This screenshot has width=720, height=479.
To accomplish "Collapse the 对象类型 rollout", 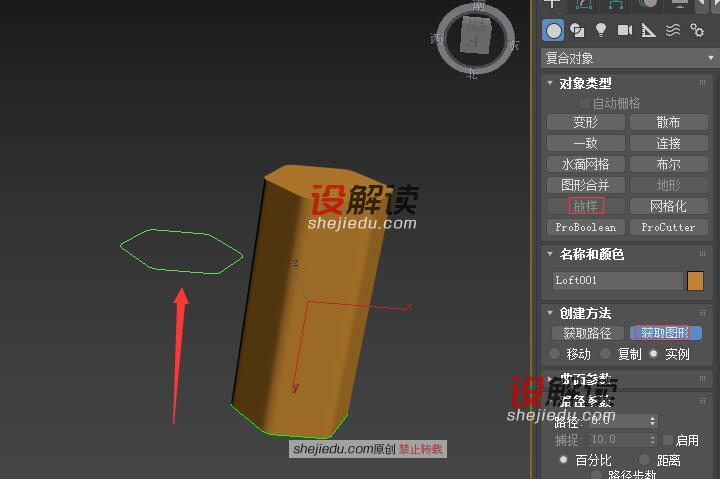I will pos(550,83).
